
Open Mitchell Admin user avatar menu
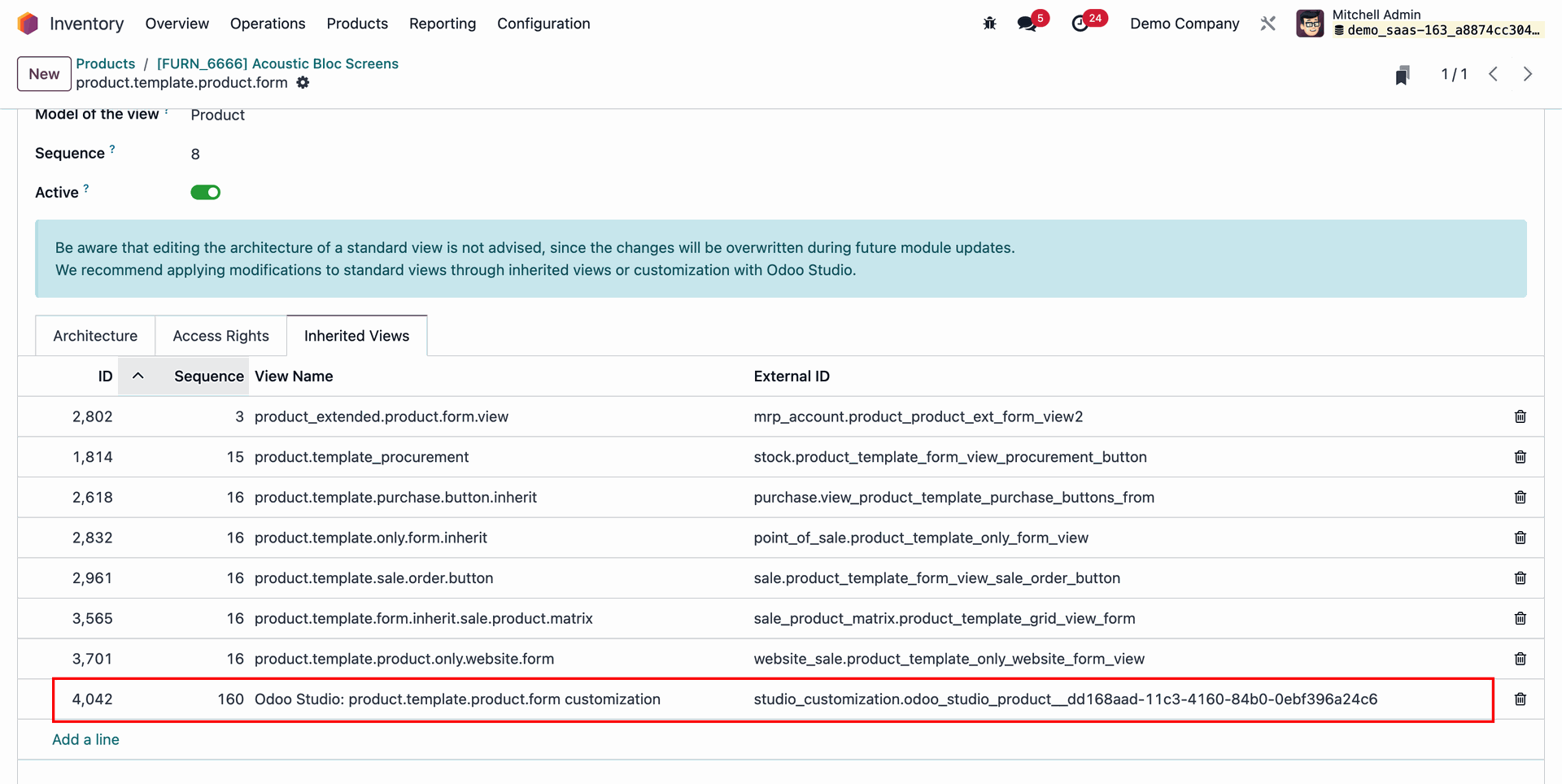tap(1310, 24)
